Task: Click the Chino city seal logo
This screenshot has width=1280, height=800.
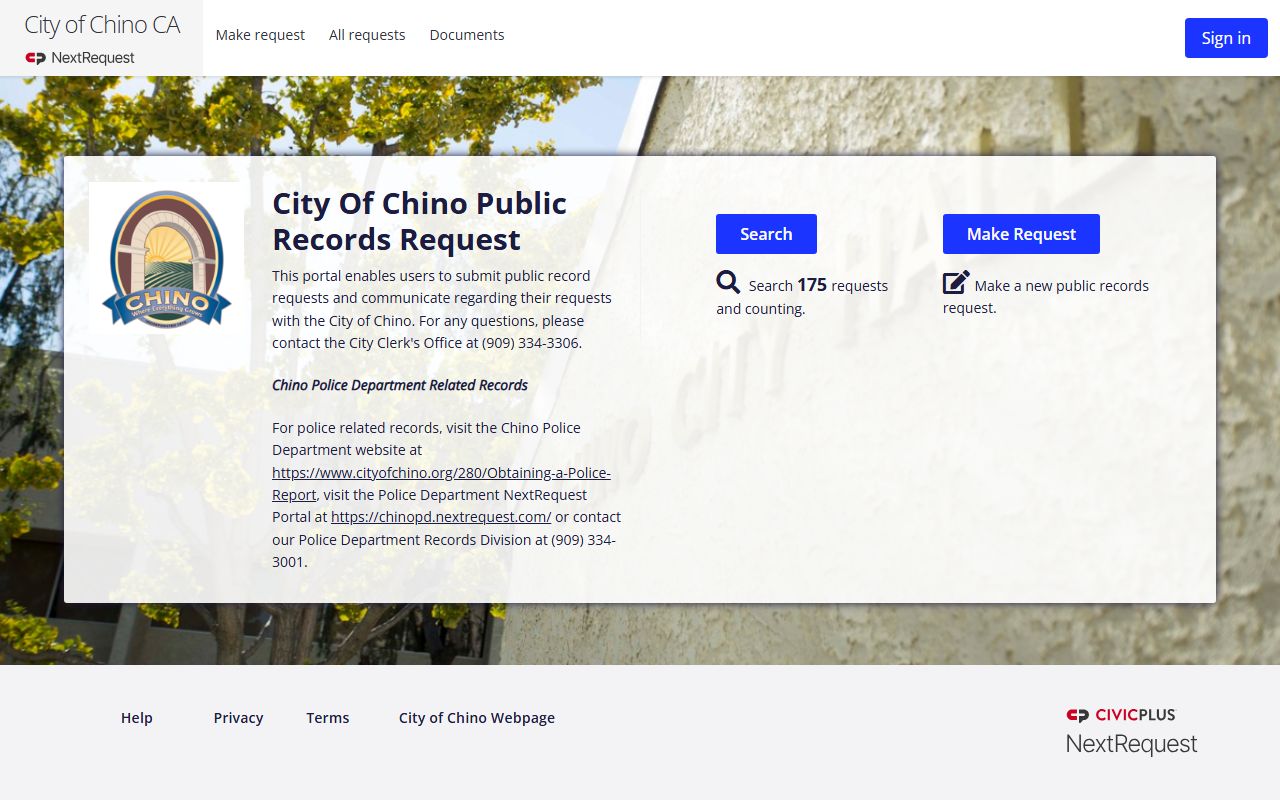Action: pos(166,259)
